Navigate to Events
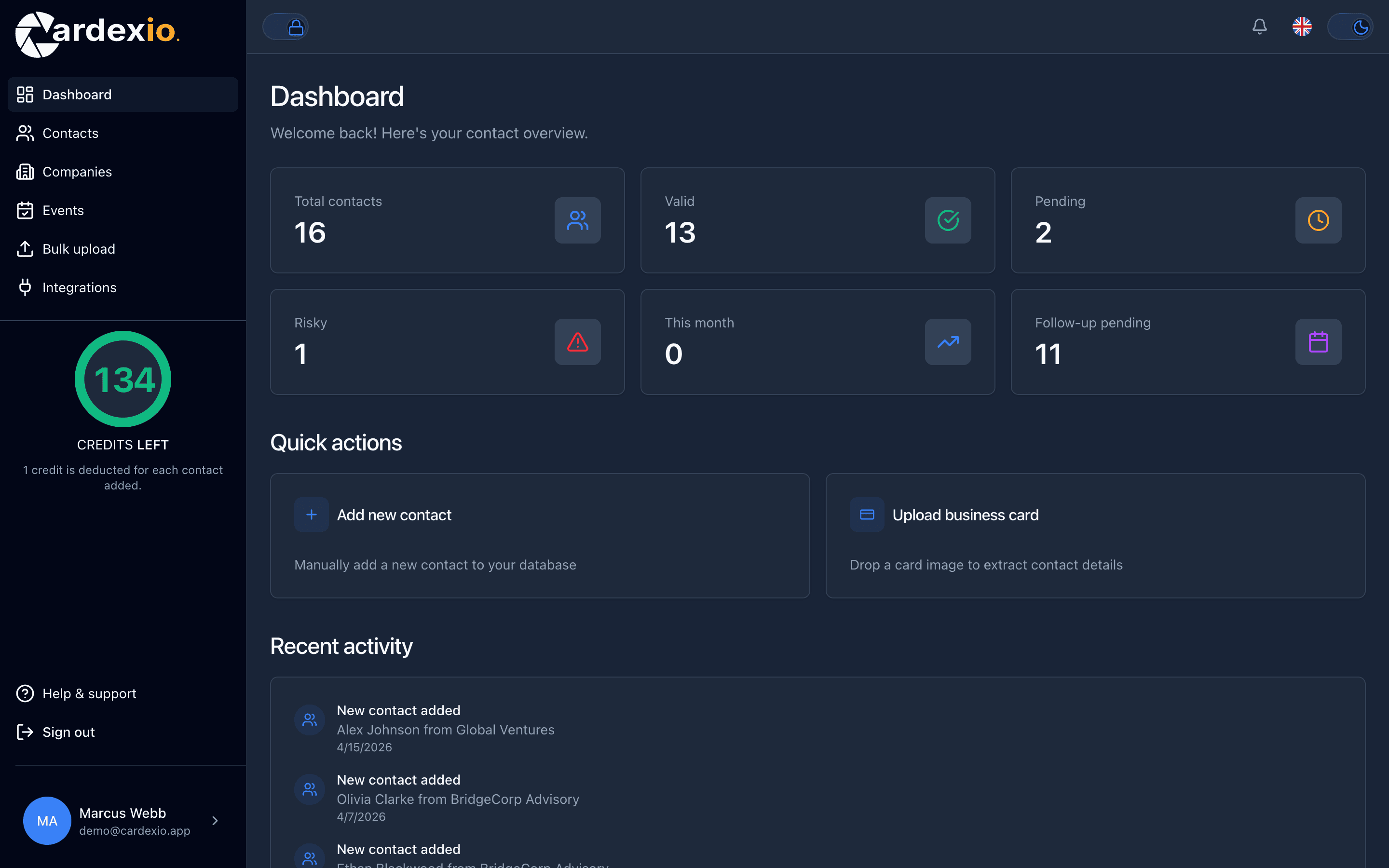Screen dimensions: 1389x868 [x=123, y=210]
